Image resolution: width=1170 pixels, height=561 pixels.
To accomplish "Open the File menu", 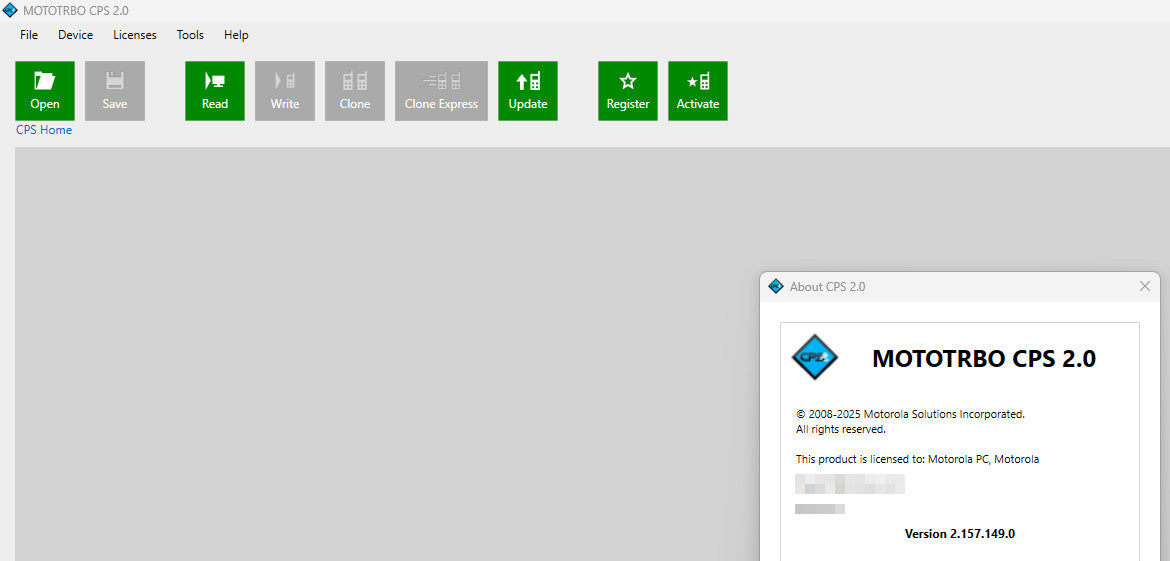I will (29, 35).
